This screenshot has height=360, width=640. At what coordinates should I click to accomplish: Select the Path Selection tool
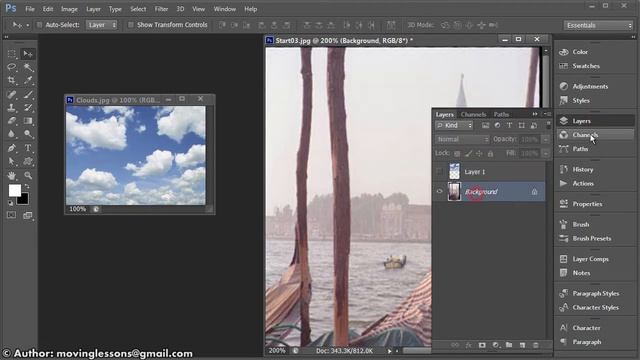tap(11, 161)
